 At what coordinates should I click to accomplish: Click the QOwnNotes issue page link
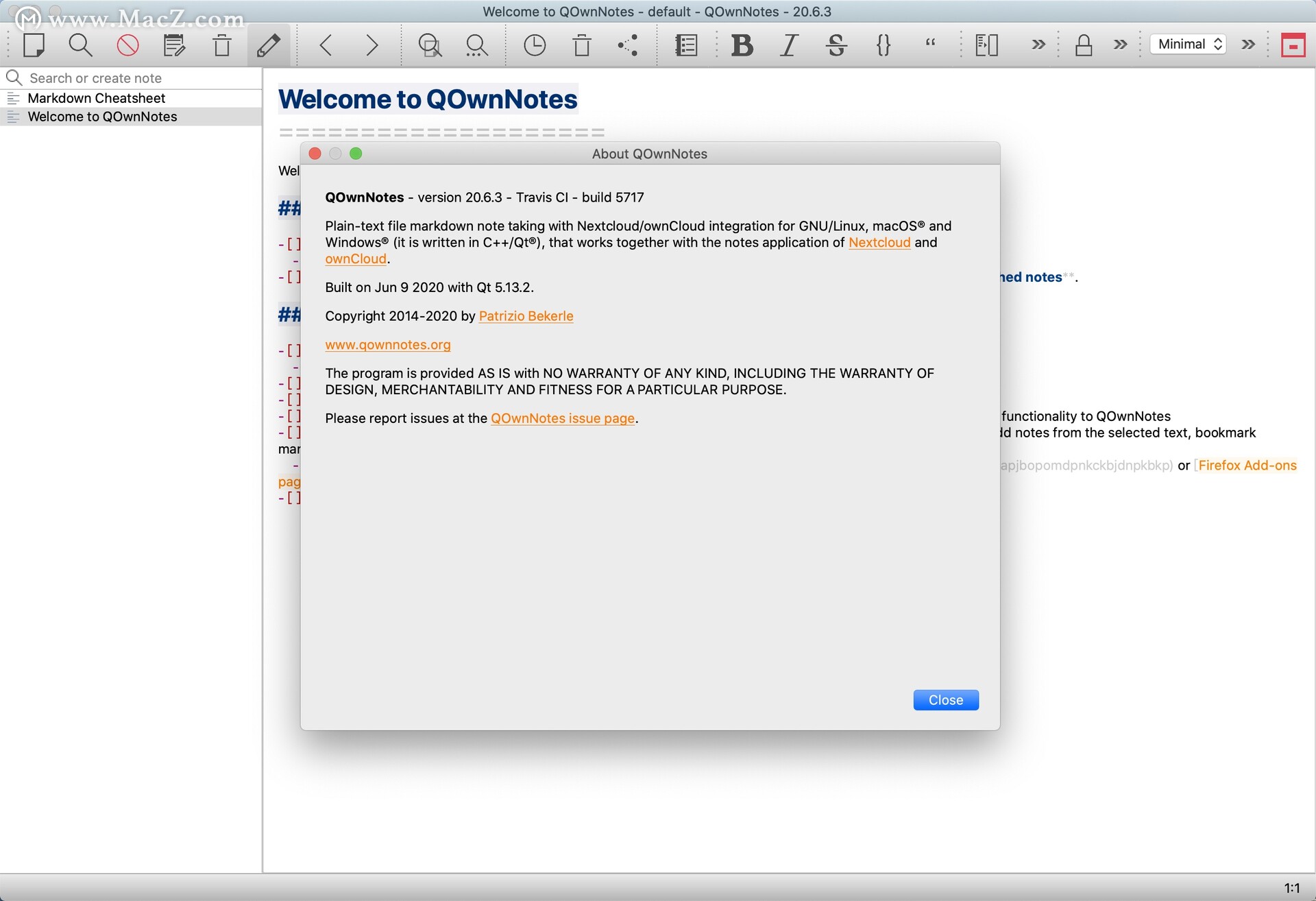[563, 417]
